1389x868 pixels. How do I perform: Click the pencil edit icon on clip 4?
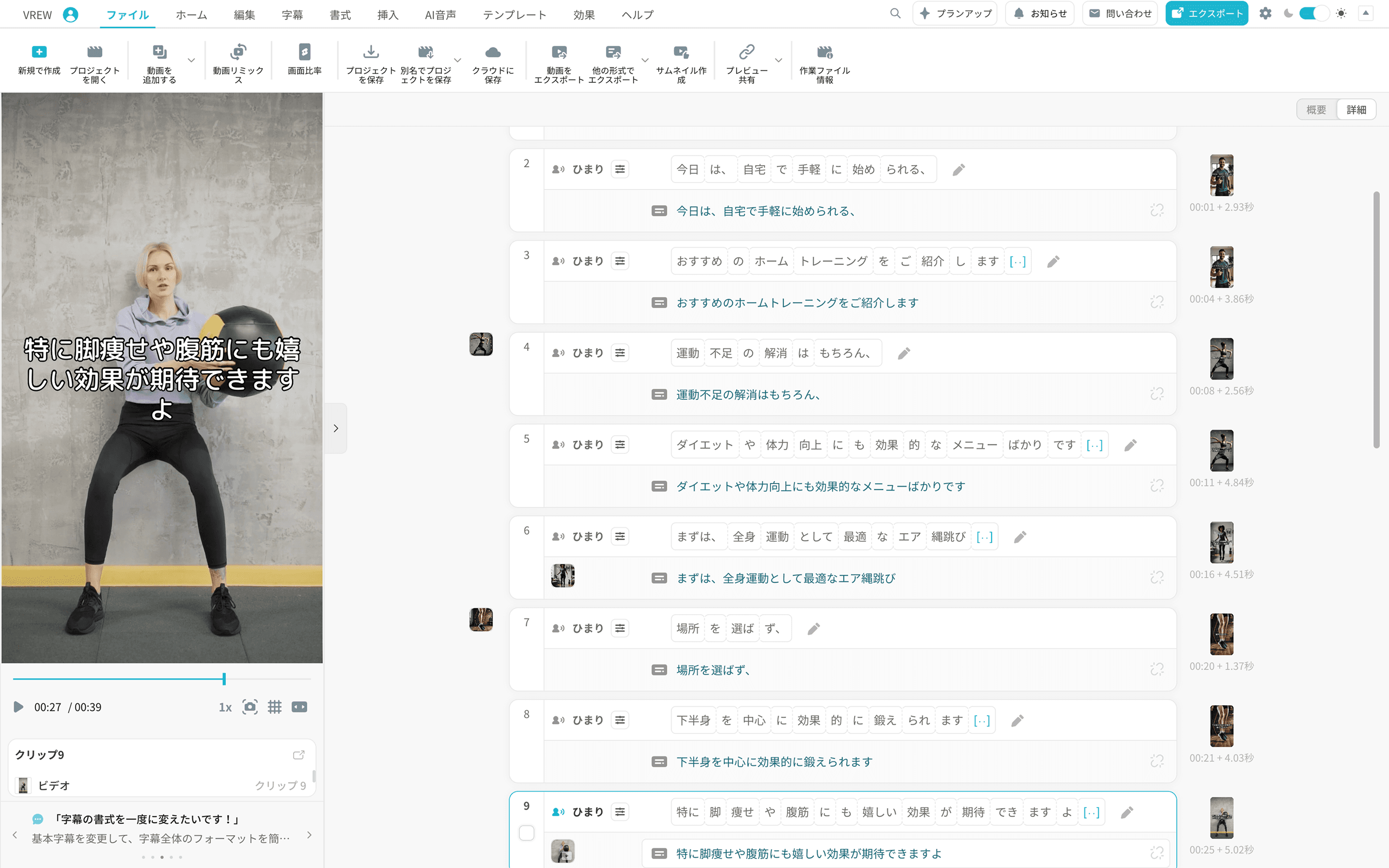904,354
